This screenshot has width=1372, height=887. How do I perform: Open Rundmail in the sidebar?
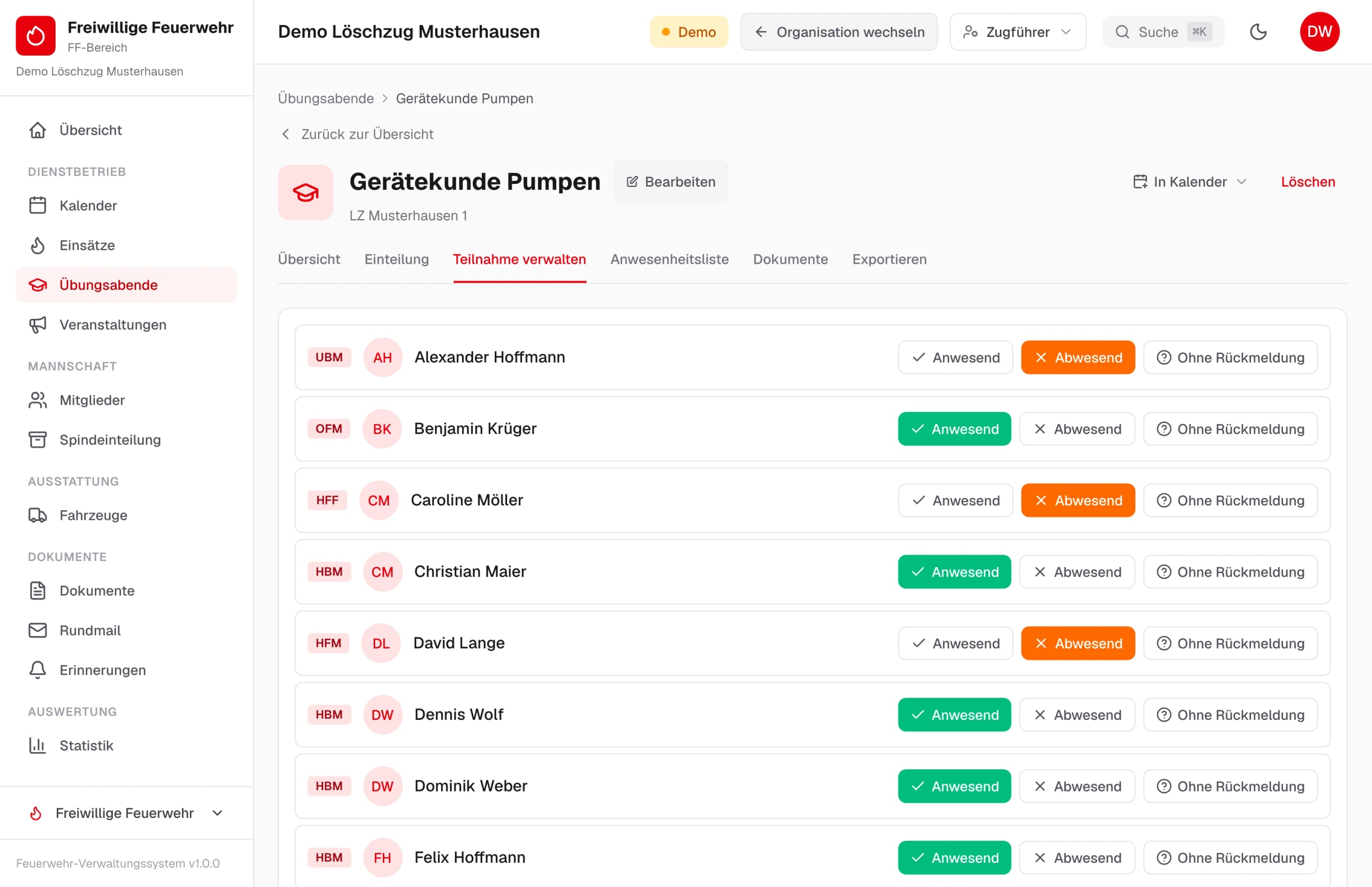(126, 631)
